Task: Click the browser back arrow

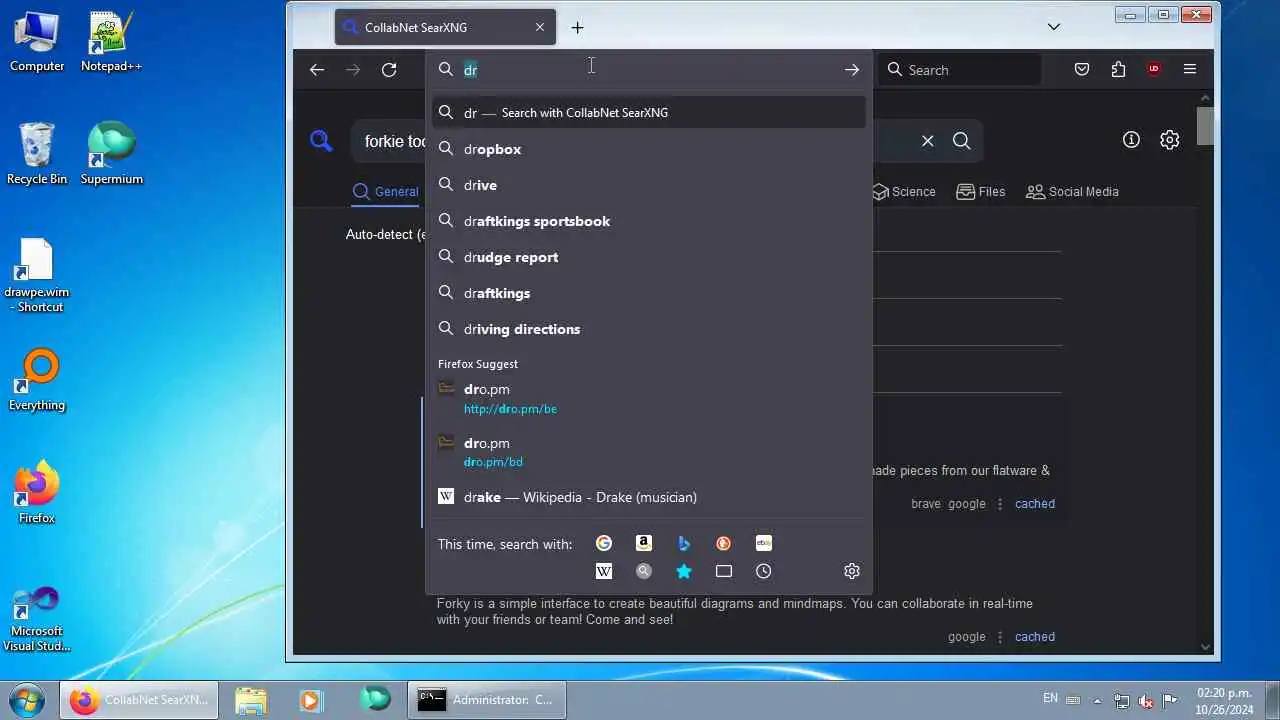Action: (x=317, y=70)
